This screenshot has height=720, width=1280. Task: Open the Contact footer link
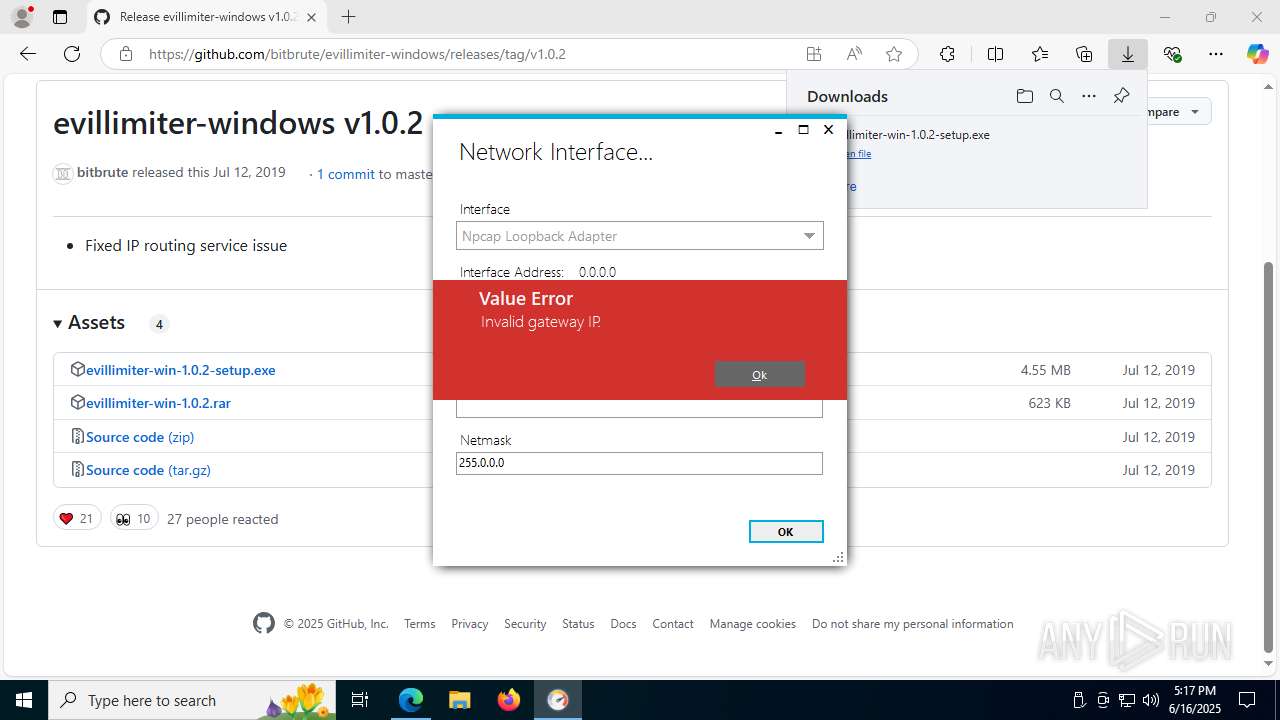[x=673, y=624]
